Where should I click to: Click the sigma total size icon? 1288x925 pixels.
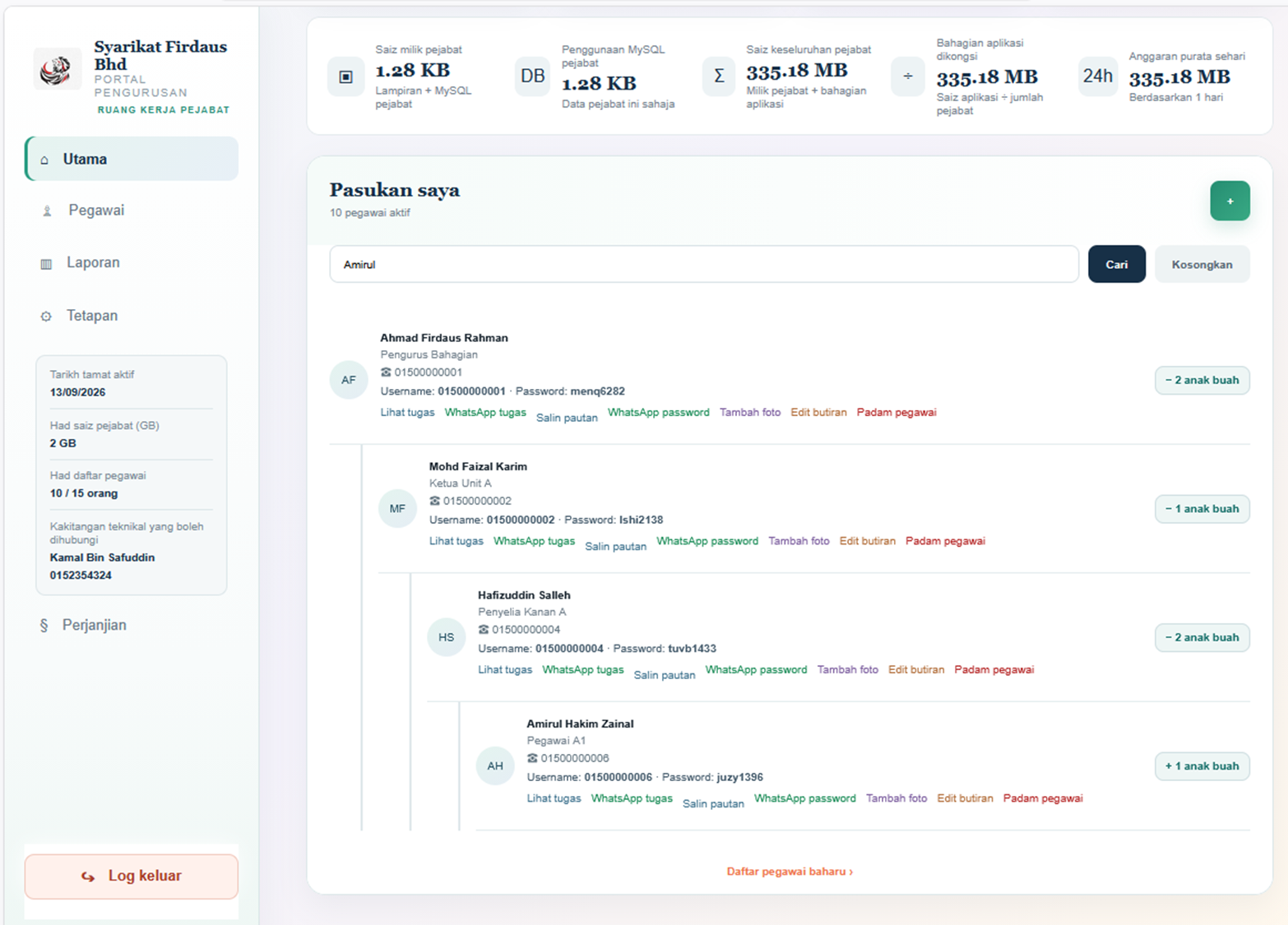click(x=719, y=76)
